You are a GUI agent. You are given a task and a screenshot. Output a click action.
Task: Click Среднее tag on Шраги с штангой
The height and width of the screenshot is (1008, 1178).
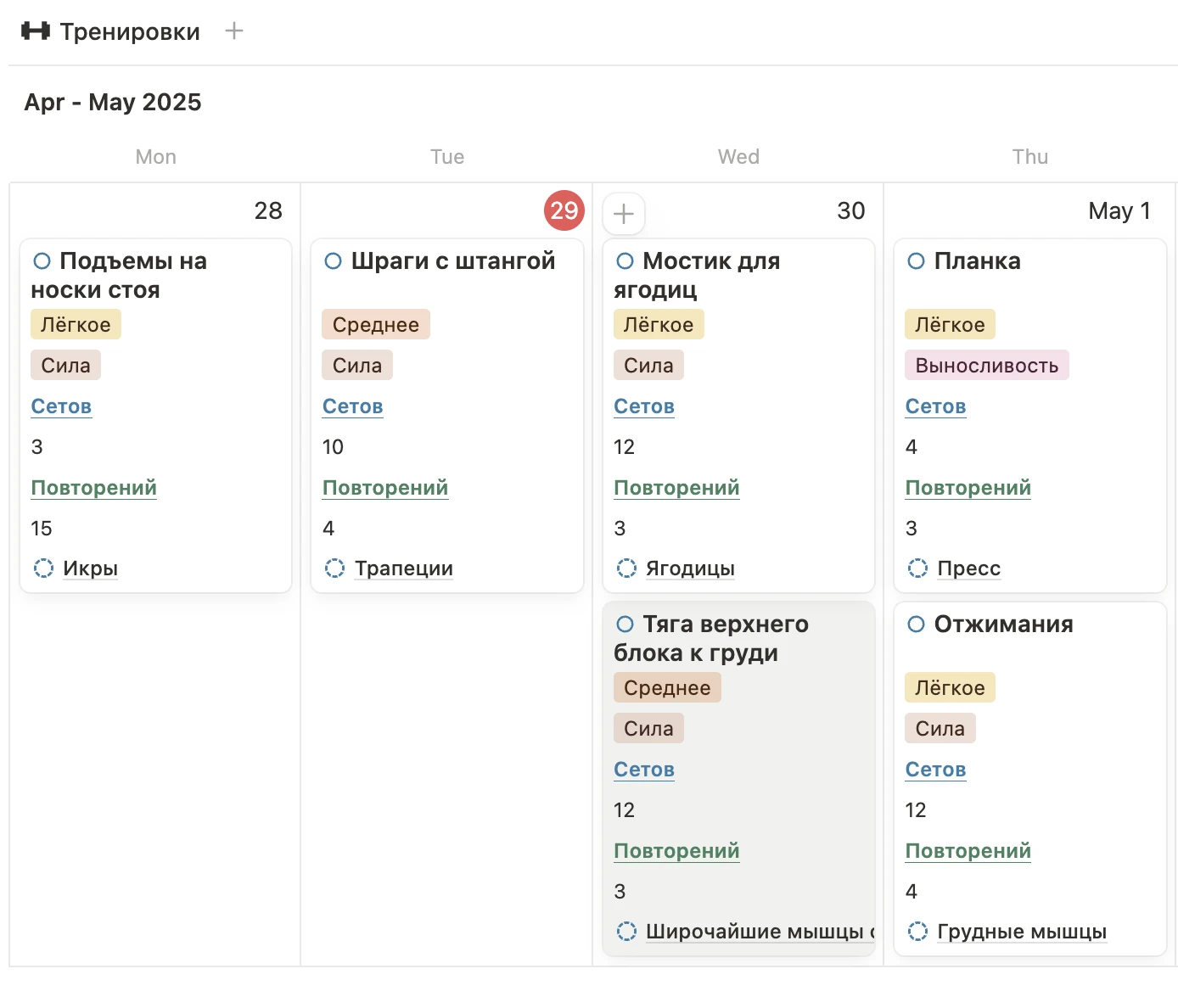[375, 325]
